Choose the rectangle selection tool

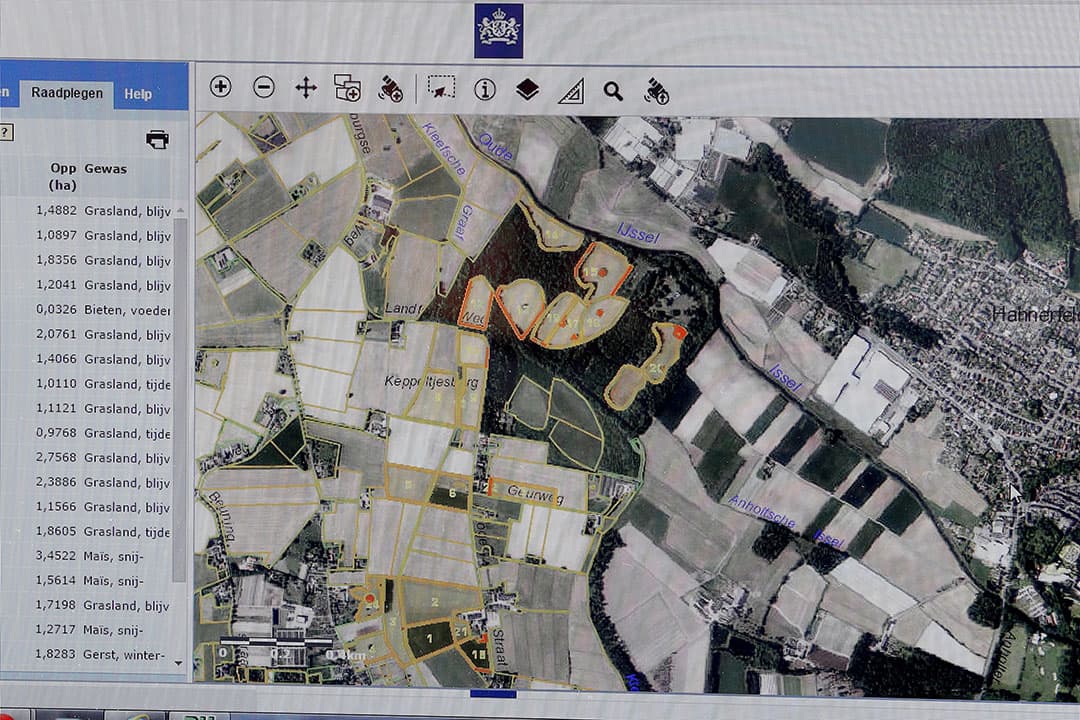coord(441,88)
